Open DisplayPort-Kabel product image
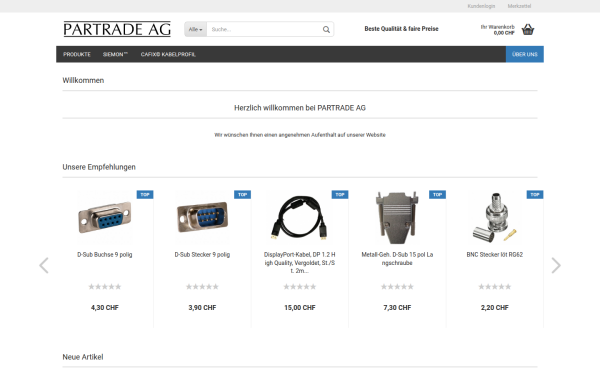 point(300,217)
